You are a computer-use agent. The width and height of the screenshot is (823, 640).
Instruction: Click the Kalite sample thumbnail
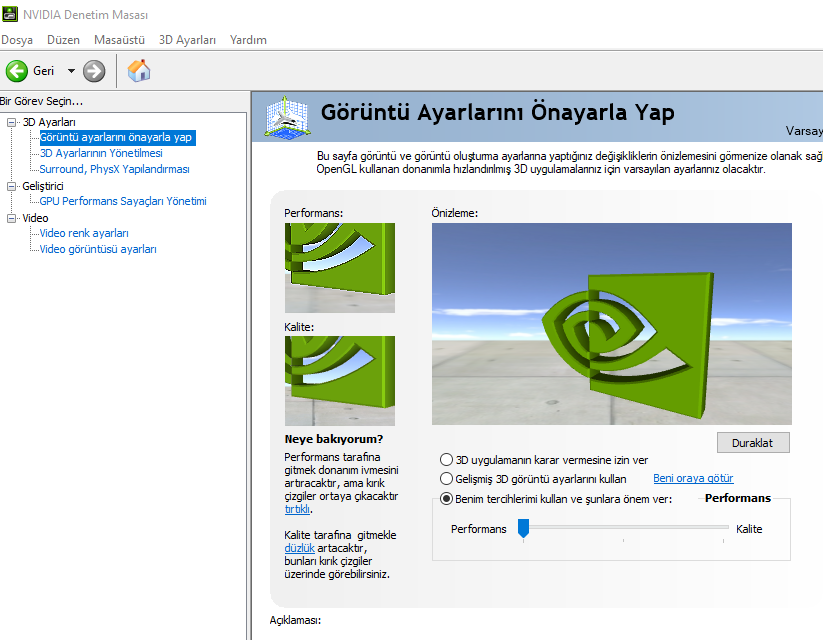[x=340, y=381]
